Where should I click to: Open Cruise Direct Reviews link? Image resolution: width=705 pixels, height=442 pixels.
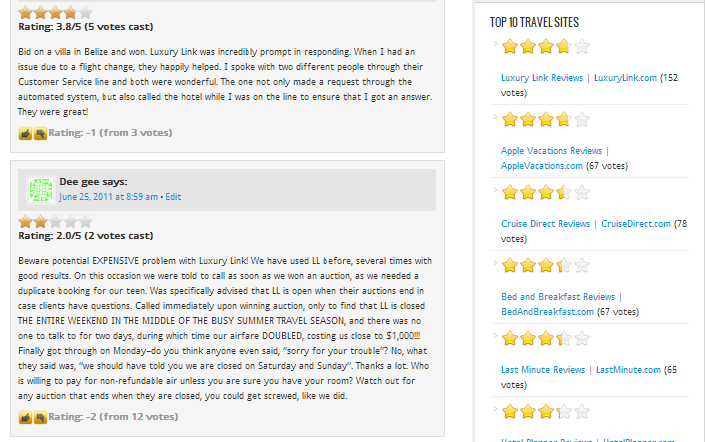coord(545,224)
